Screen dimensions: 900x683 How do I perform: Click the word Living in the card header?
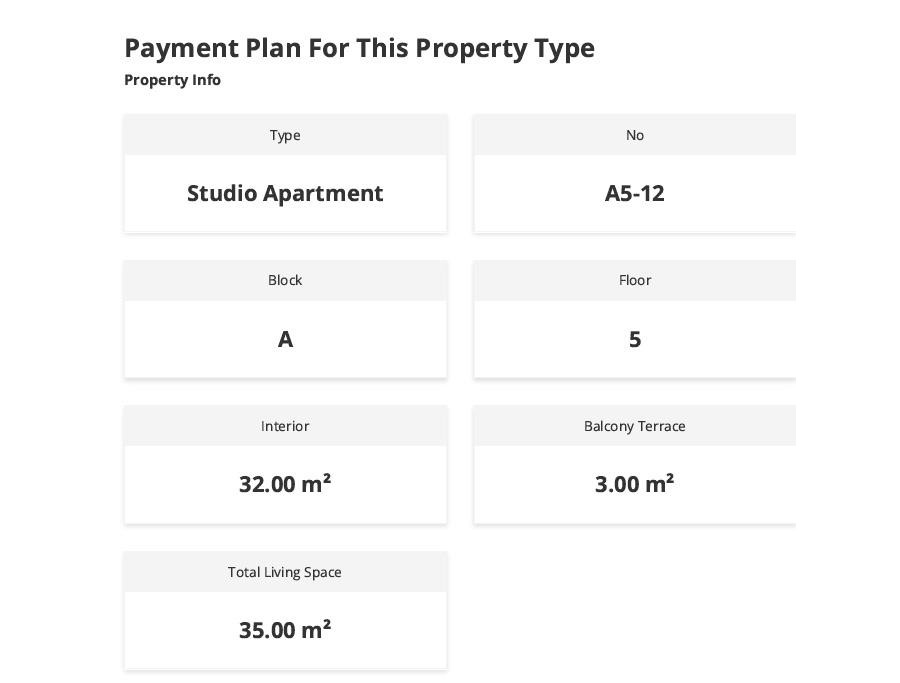282,572
